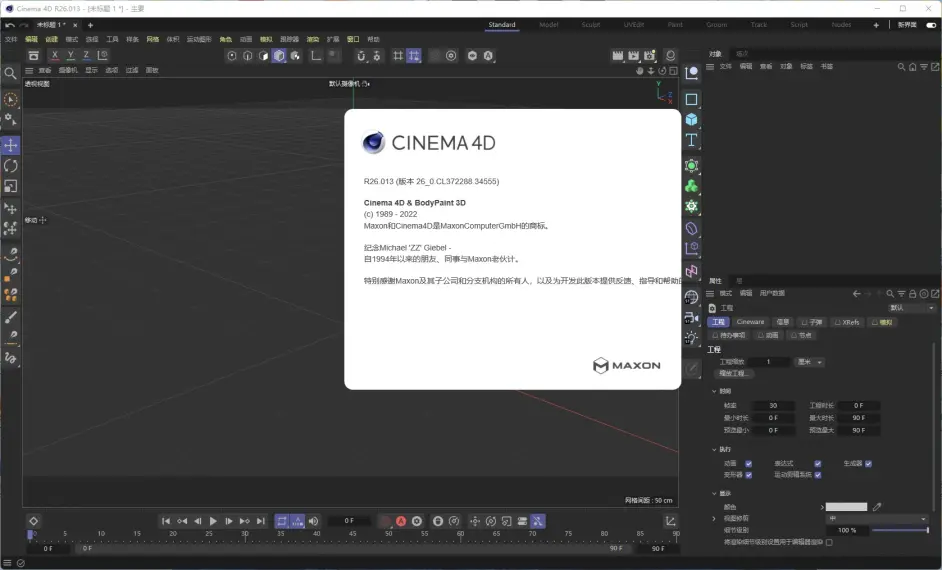
Task: Click the color swatch in display section
Action: coord(846,507)
